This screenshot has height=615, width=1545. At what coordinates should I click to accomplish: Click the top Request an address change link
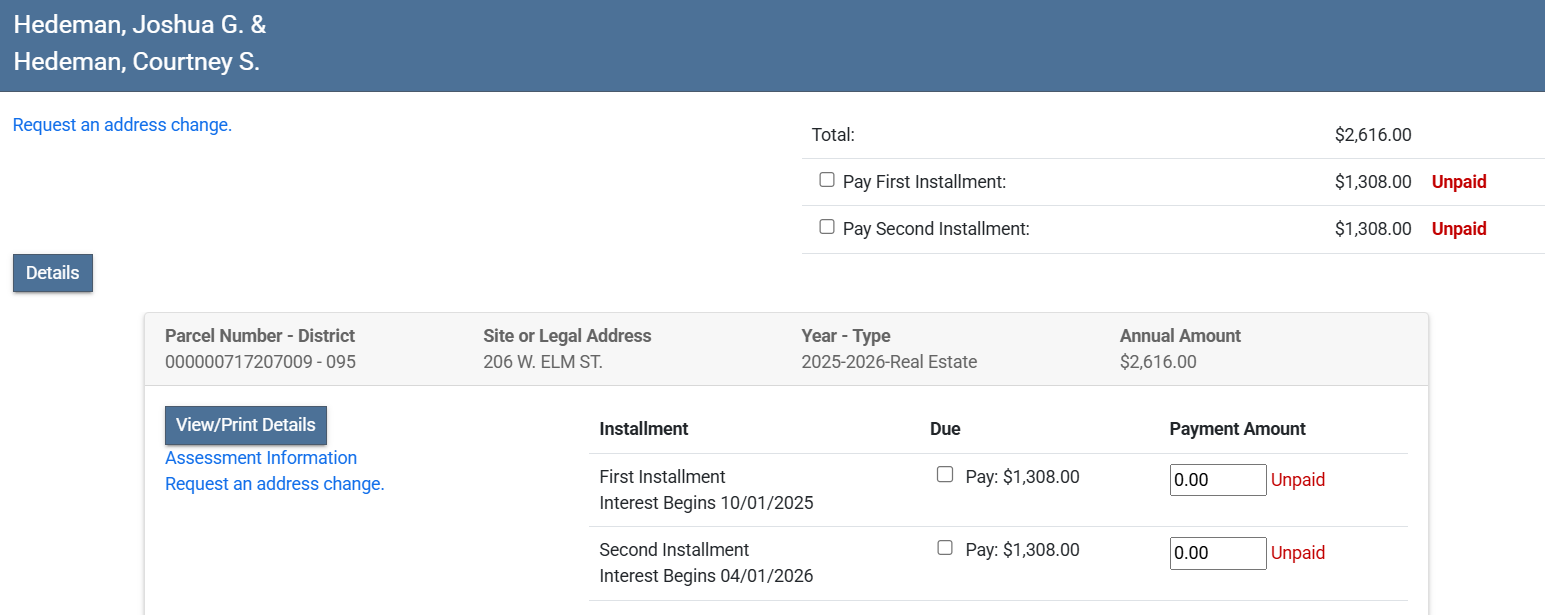click(x=122, y=125)
